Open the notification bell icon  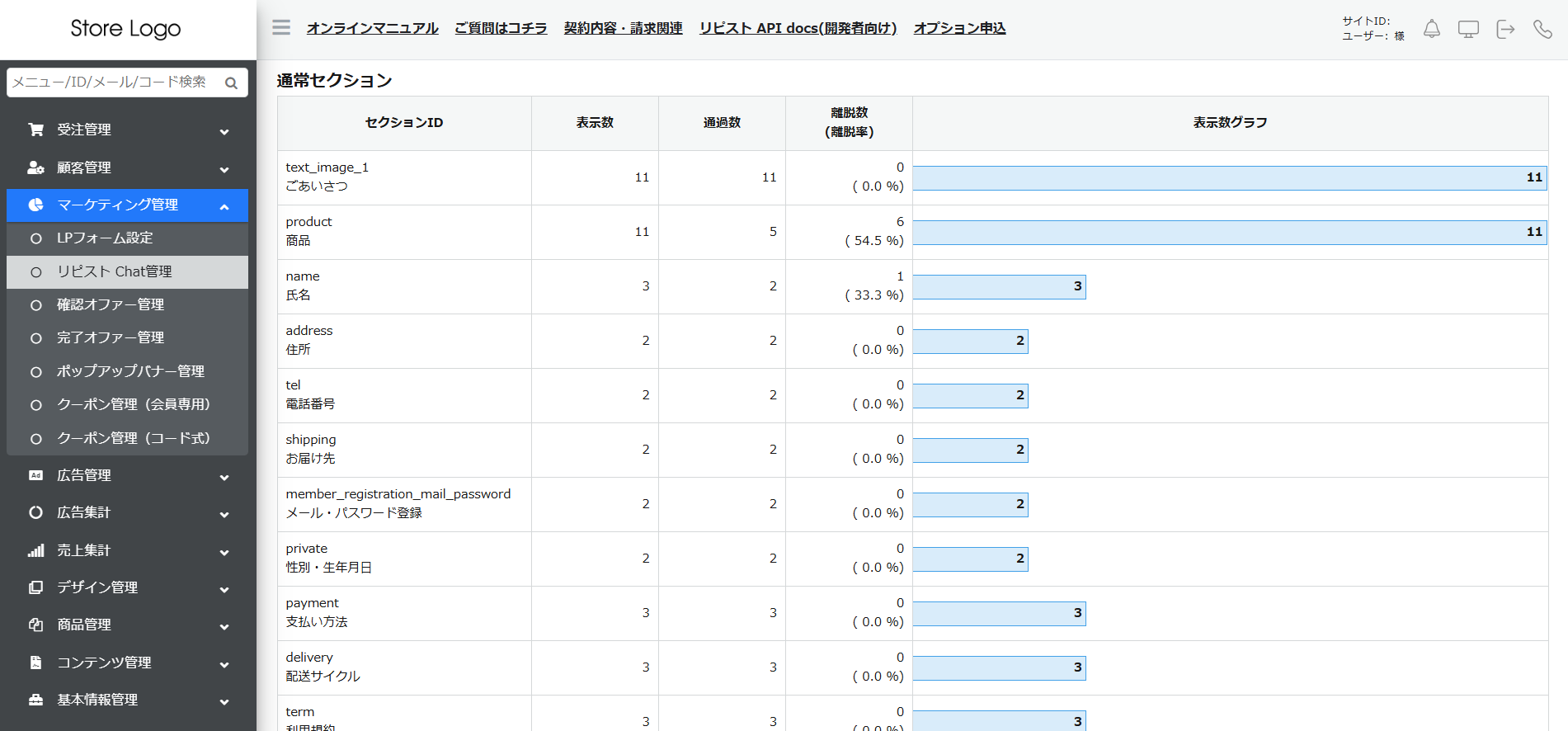tap(1432, 29)
